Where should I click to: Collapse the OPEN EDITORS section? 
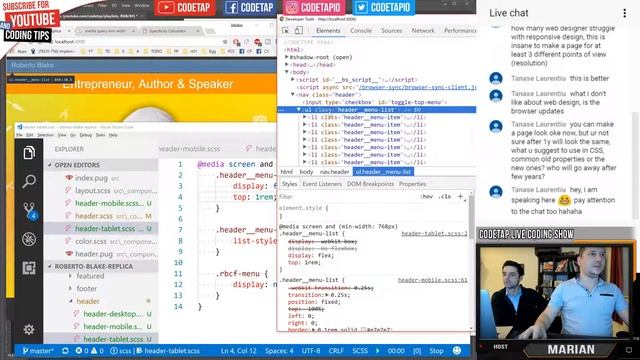pos(50,165)
